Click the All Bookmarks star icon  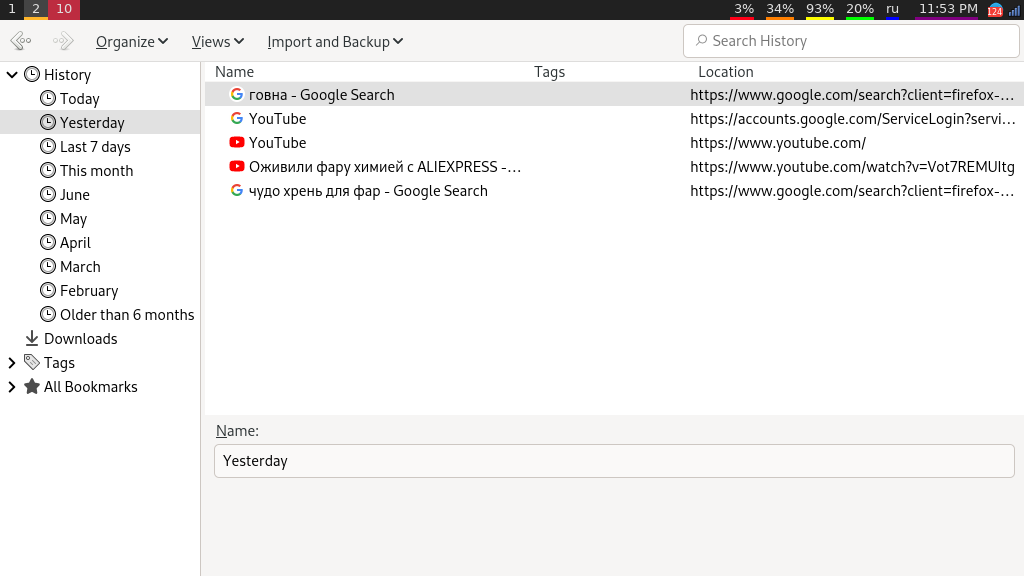tap(32, 386)
